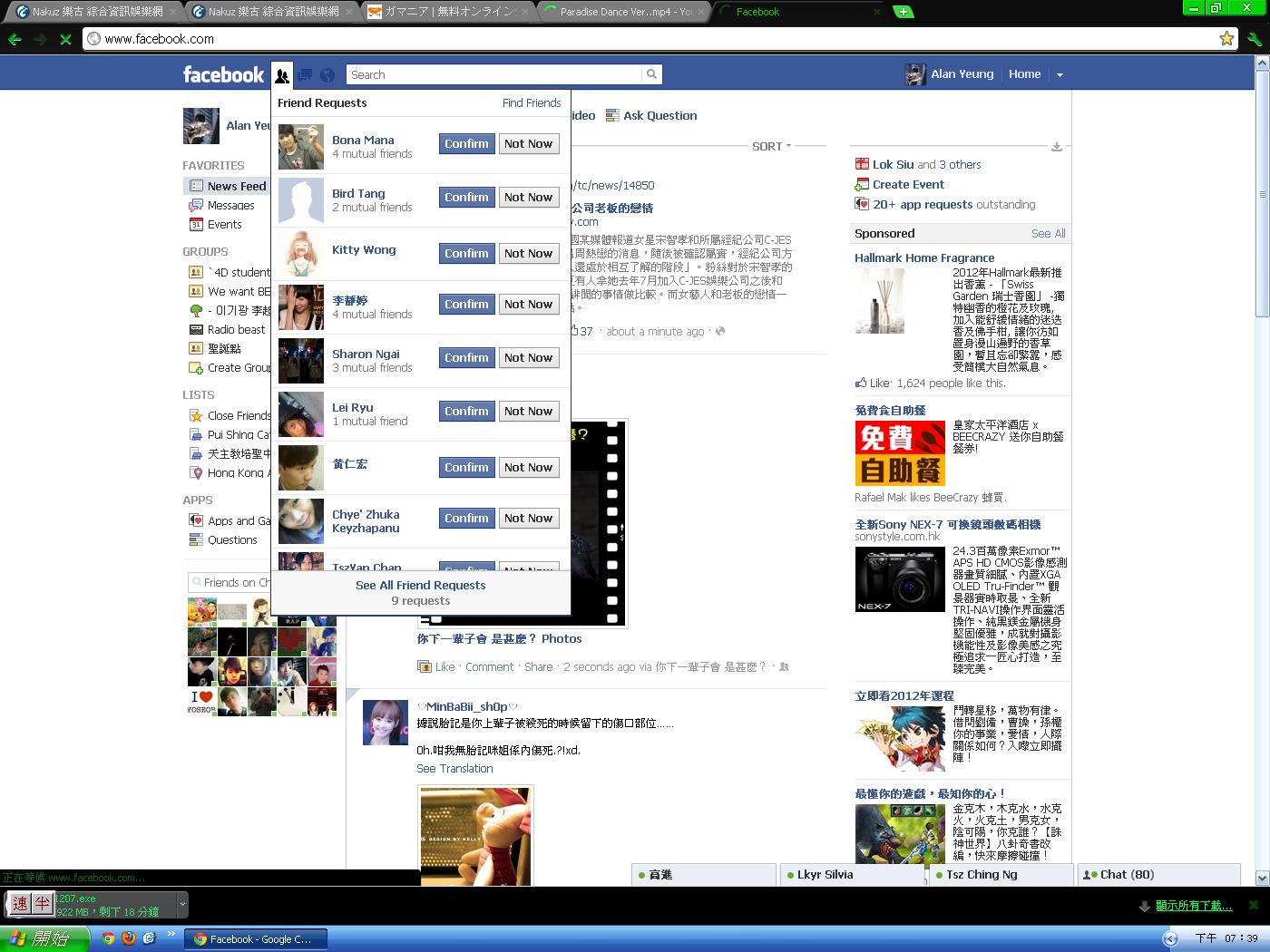Screen dimensions: 1270x952
Task: Click the Questions sidebar icon
Action: pyautogui.click(x=196, y=539)
